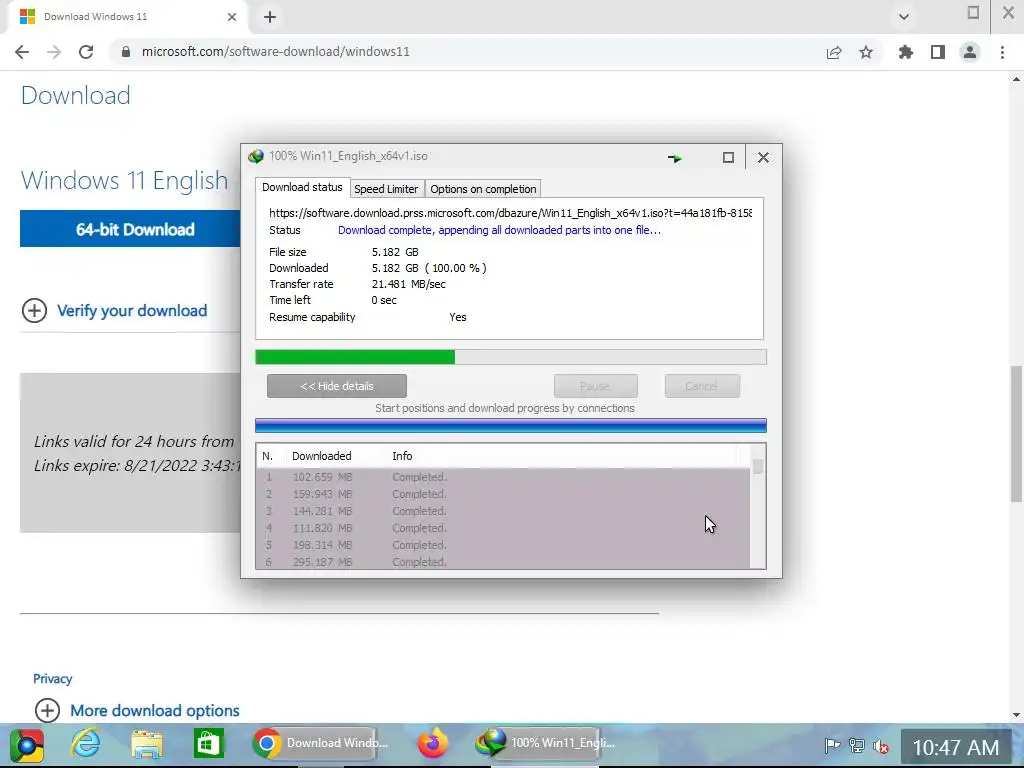
Task: Reload the Microsoft download page
Action: click(86, 52)
